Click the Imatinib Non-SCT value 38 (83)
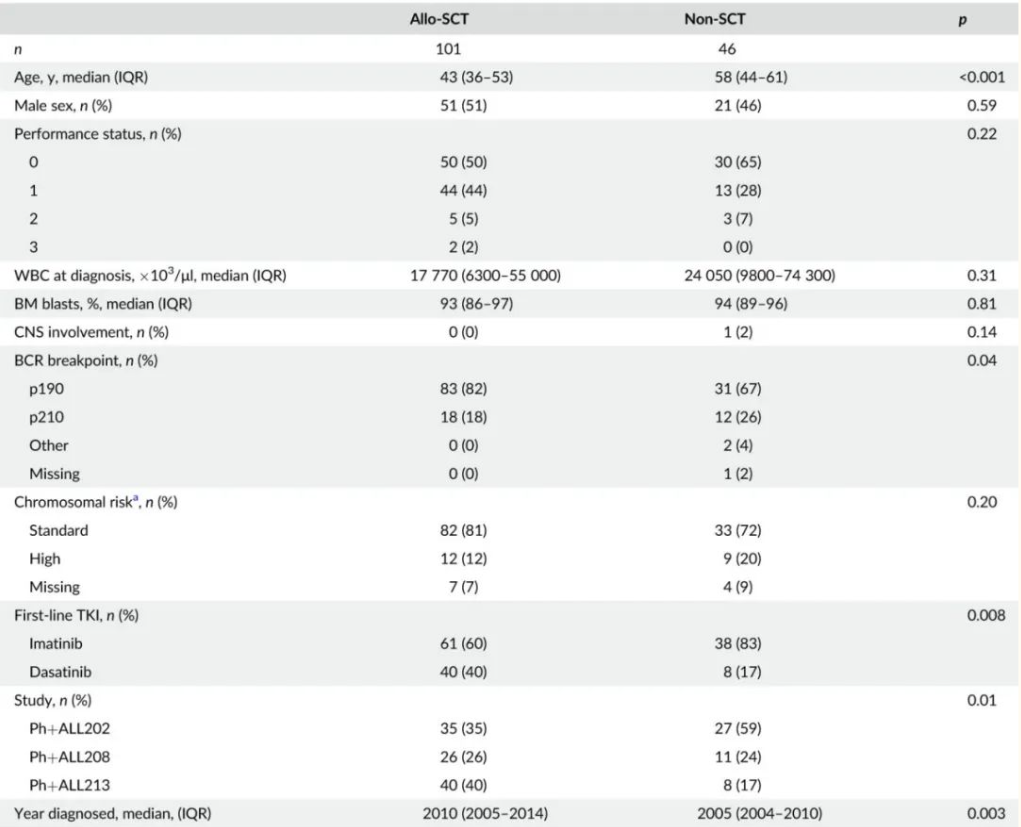Screen dimensions: 1021x827 [x=738, y=643]
